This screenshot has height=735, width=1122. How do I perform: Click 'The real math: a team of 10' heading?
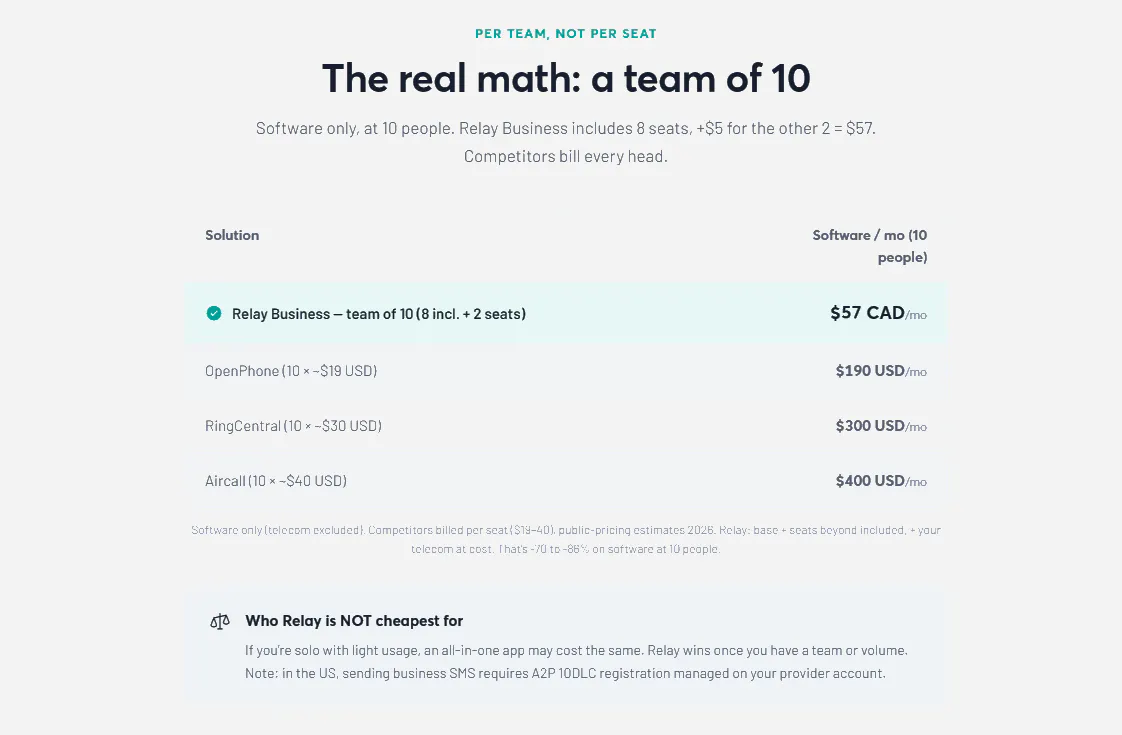[x=566, y=78]
